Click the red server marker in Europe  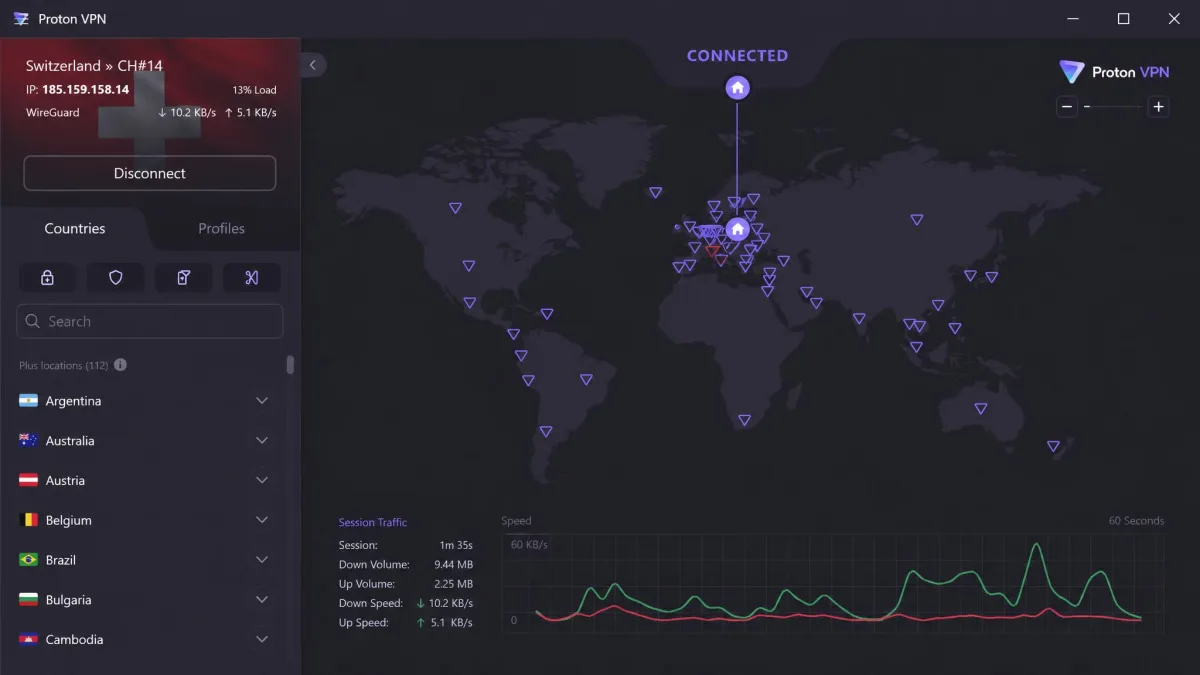712,251
